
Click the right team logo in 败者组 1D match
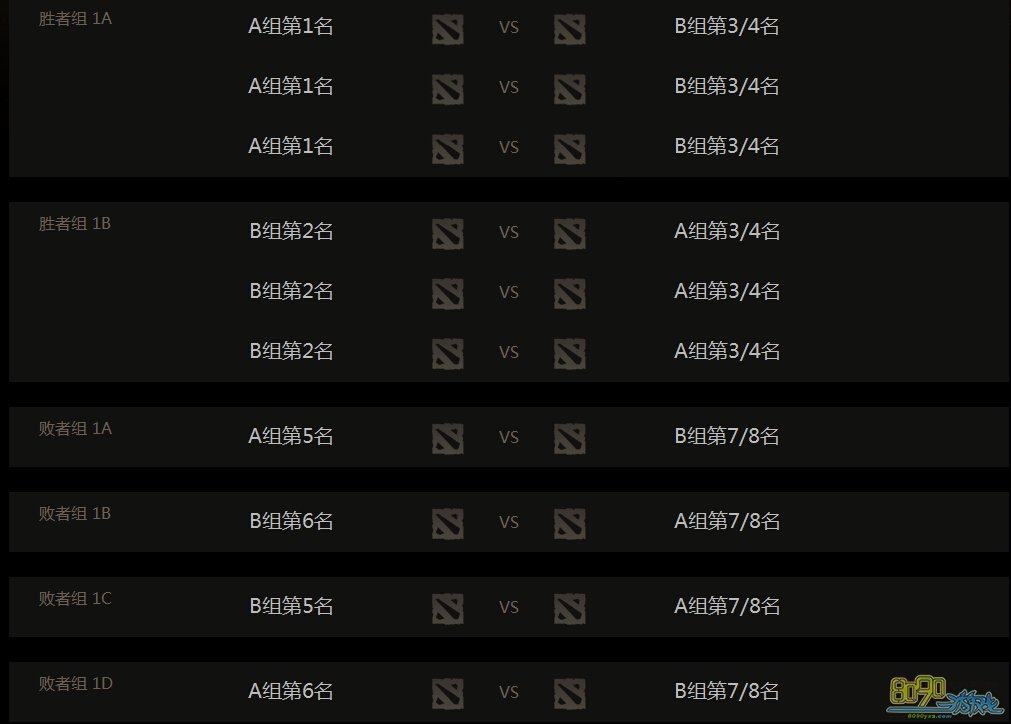[569, 692]
